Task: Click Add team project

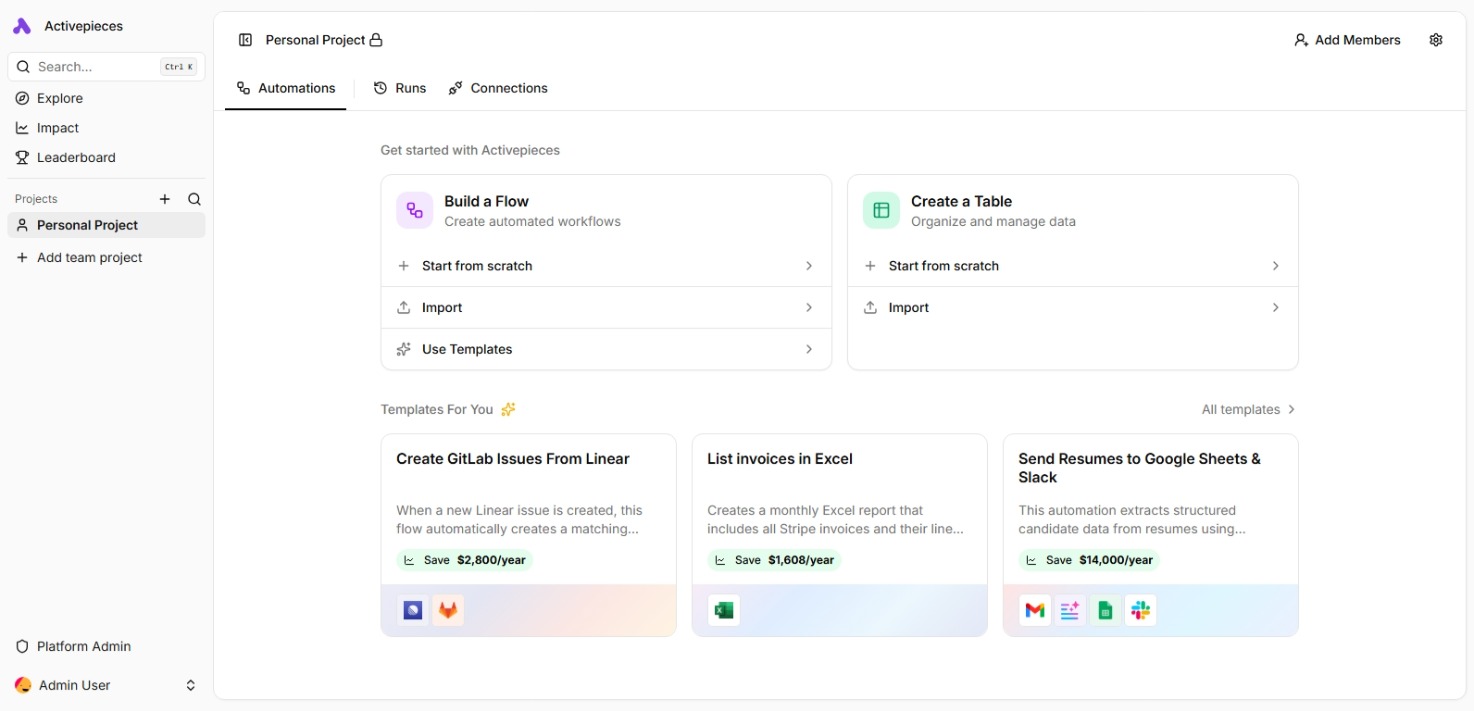Action: pos(106,257)
